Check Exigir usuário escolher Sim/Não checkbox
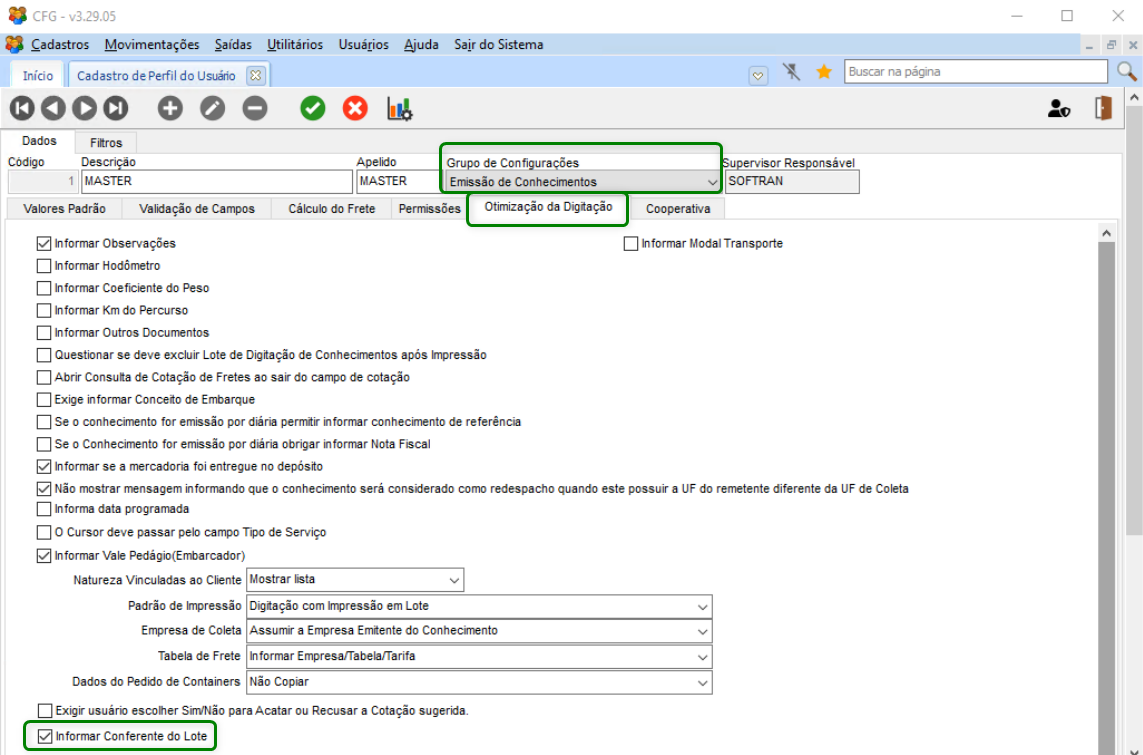The width and height of the screenshot is (1143, 755). click(44, 711)
